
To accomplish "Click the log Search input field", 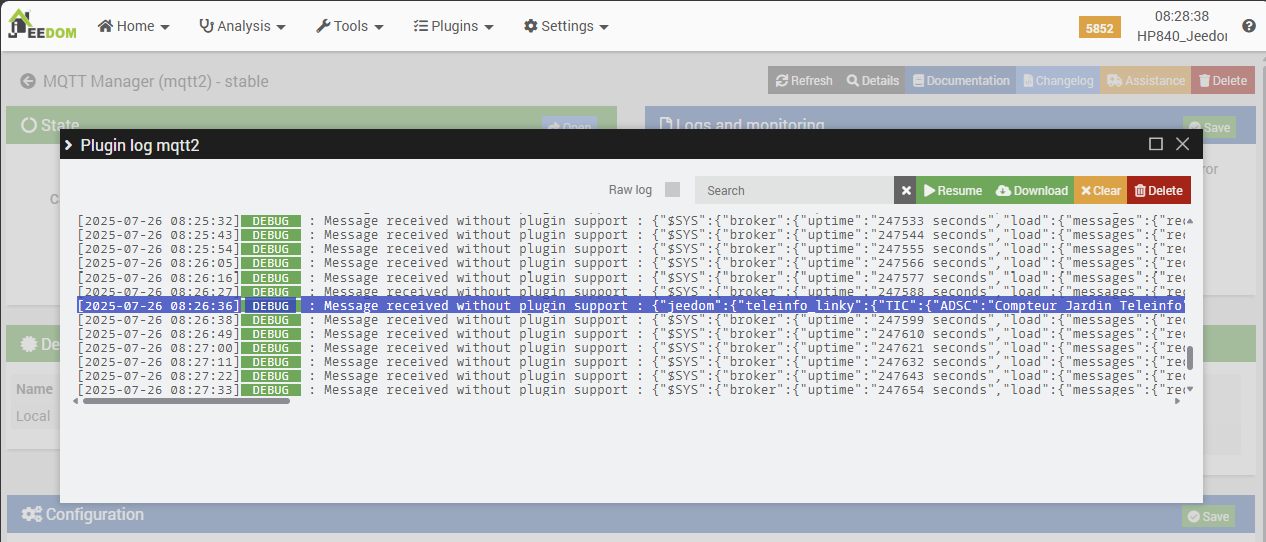I will pyautogui.click(x=794, y=190).
